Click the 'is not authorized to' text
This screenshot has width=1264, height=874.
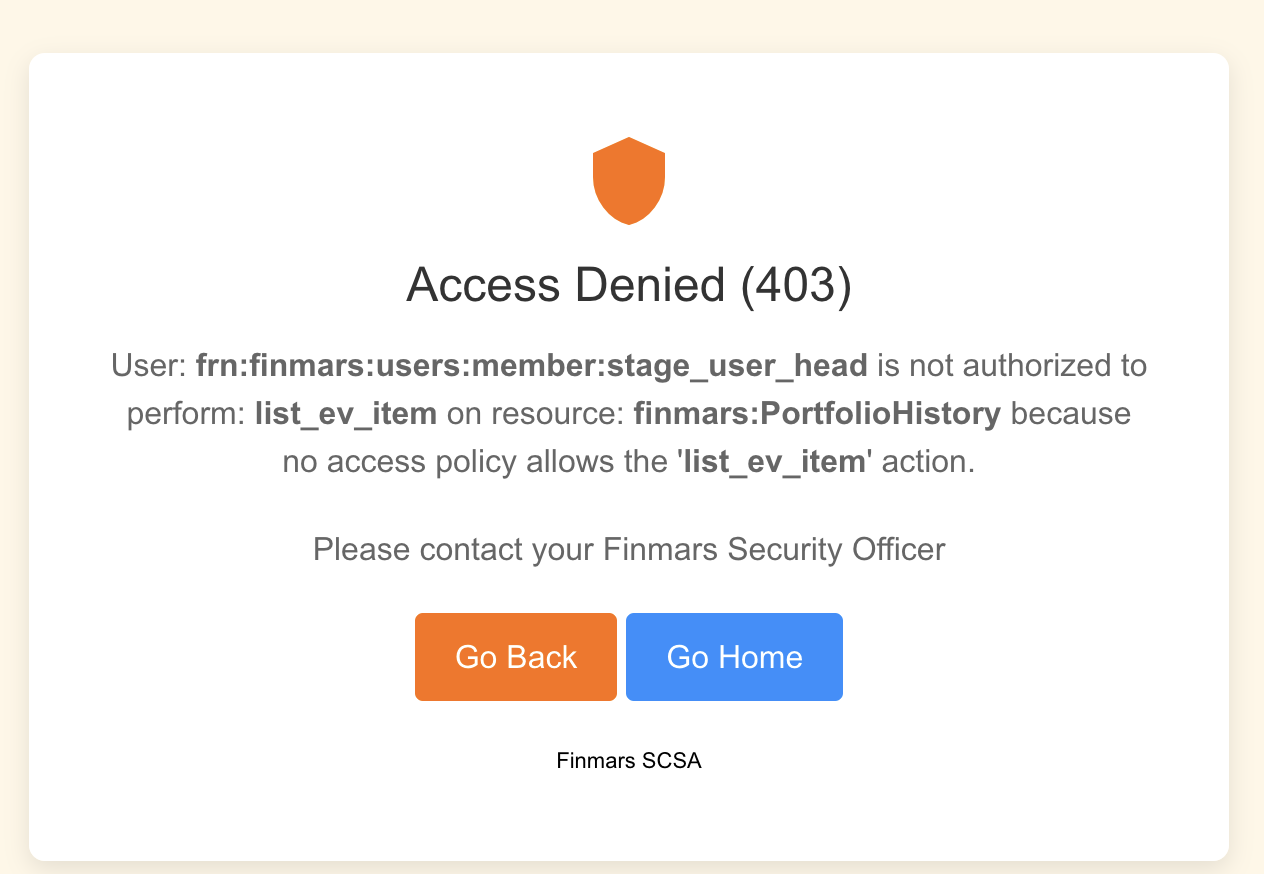1012,366
